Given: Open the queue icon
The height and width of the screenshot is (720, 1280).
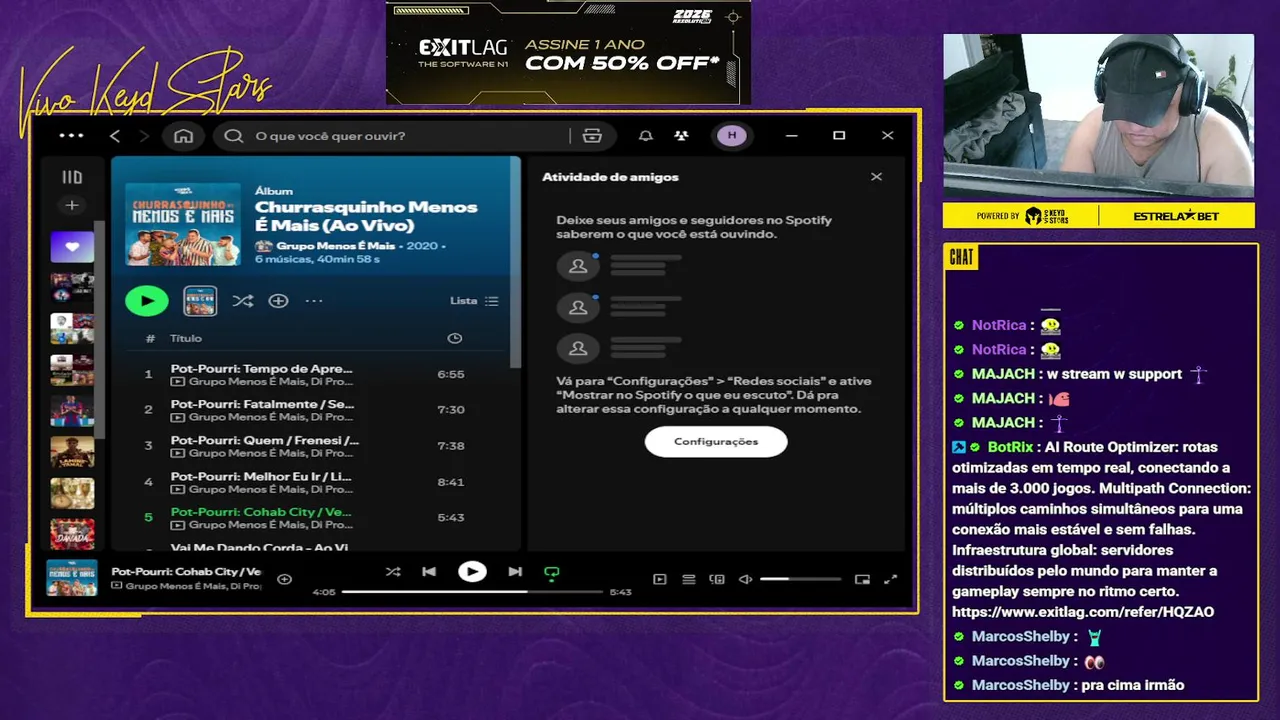Looking at the screenshot, I should click(688, 579).
